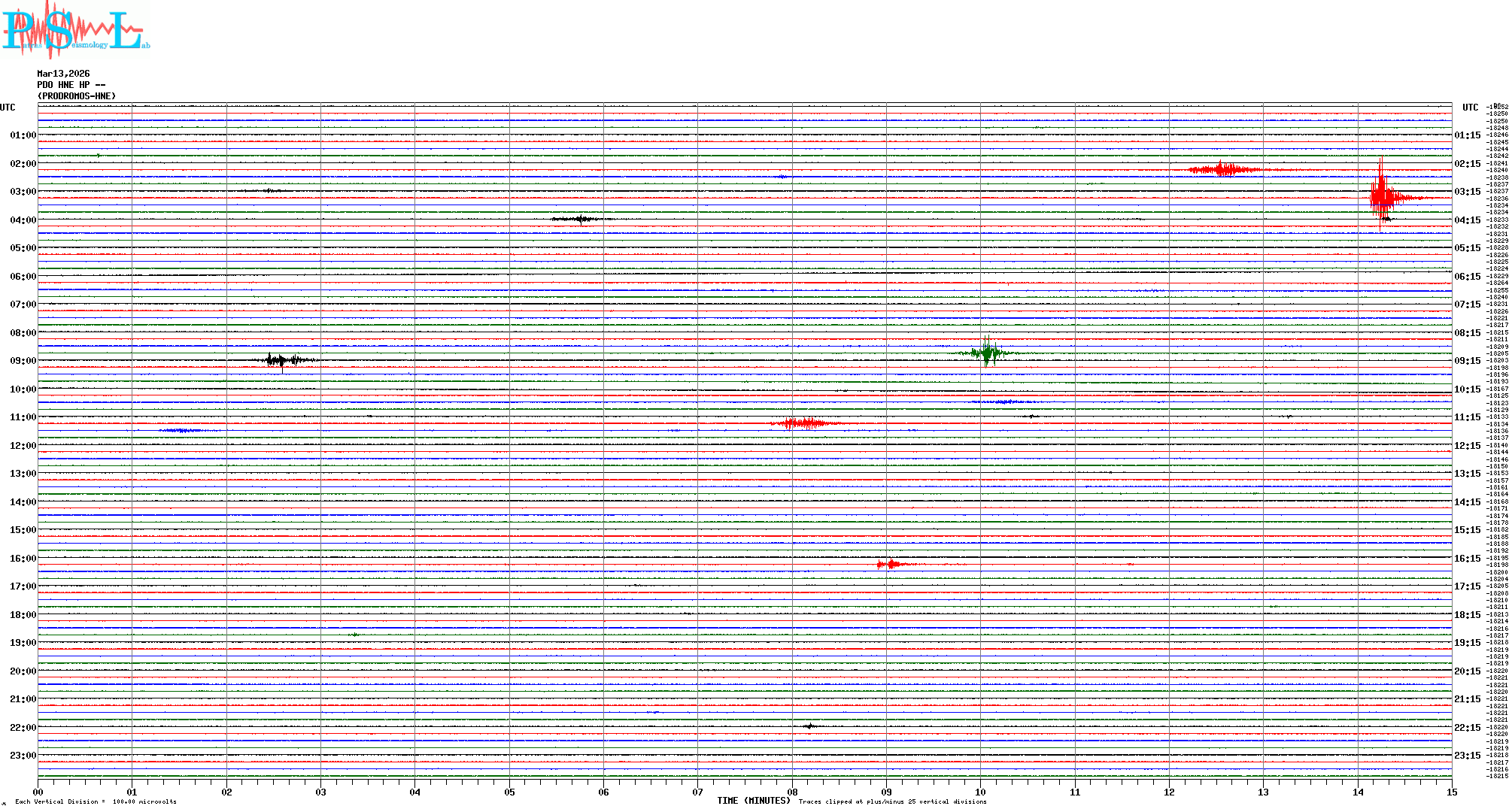Click the 12:15 label on right axis
1512x812 pixels.
pyautogui.click(x=1467, y=446)
